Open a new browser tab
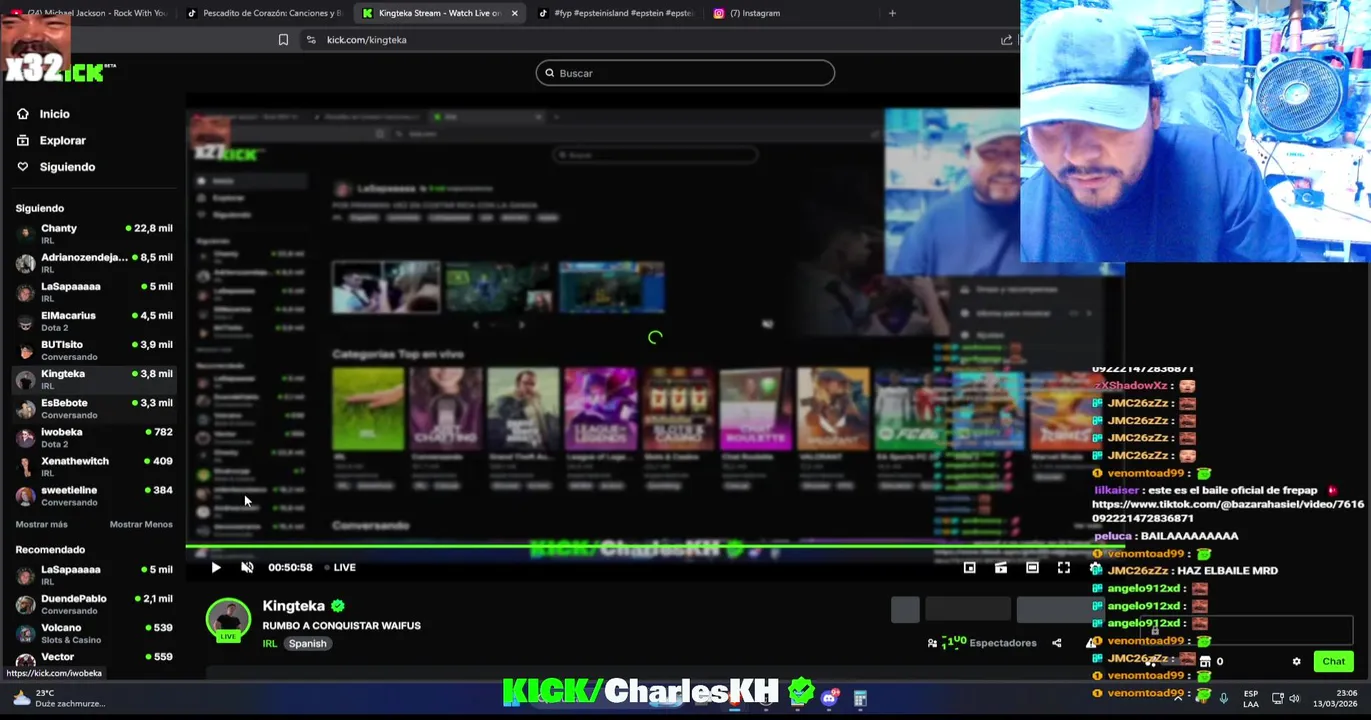 point(892,13)
